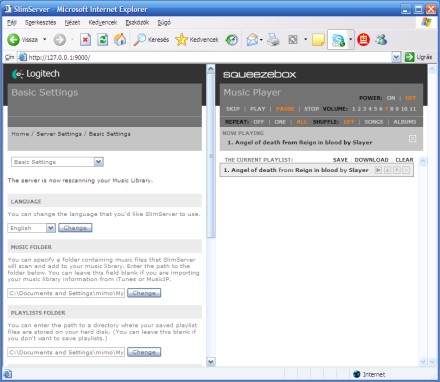This screenshot has width=440, height=382.
Task: Click the grey square toolbar icon
Action: coord(293,40)
